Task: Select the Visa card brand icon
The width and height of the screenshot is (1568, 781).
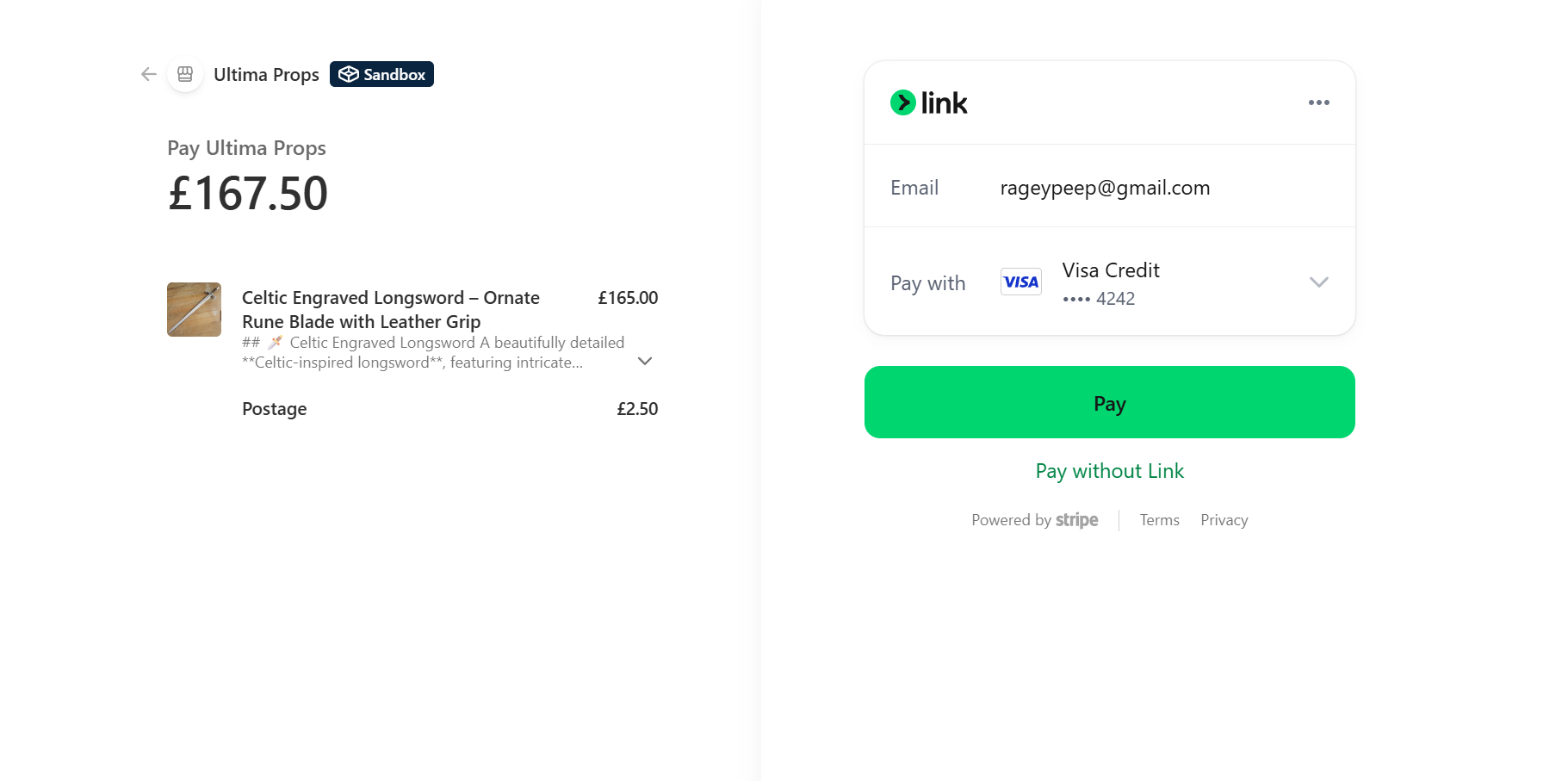Action: (x=1020, y=282)
